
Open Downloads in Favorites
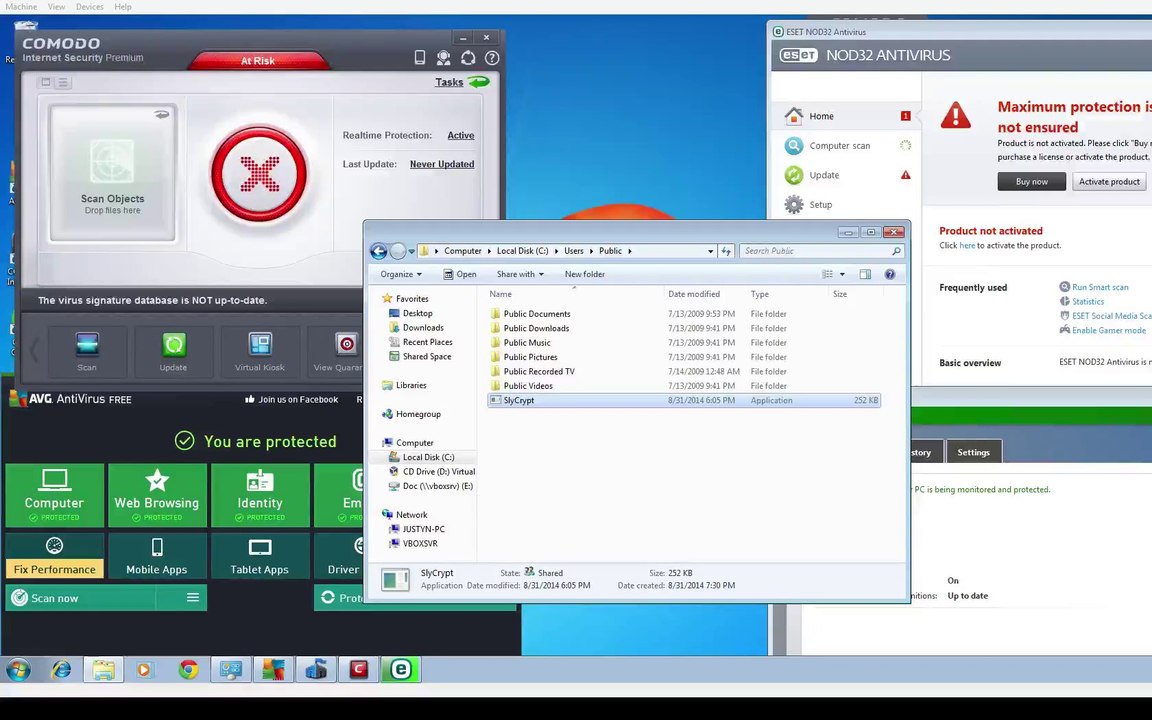click(423, 328)
